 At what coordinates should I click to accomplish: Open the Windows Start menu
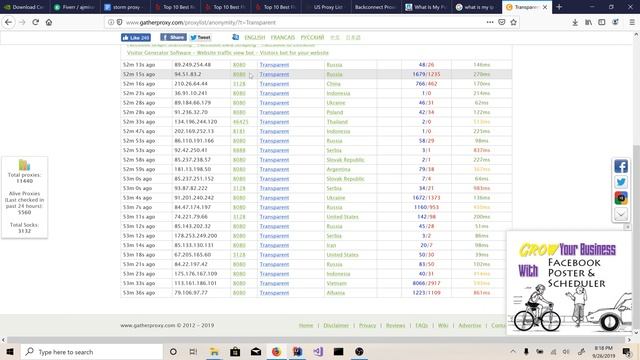coord(10,352)
